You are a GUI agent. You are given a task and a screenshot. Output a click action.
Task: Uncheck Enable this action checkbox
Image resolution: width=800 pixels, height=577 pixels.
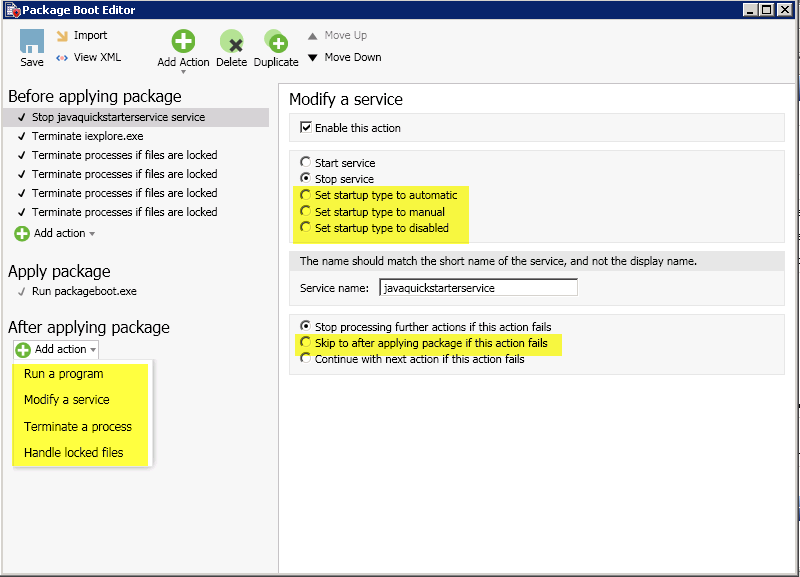[x=306, y=128]
